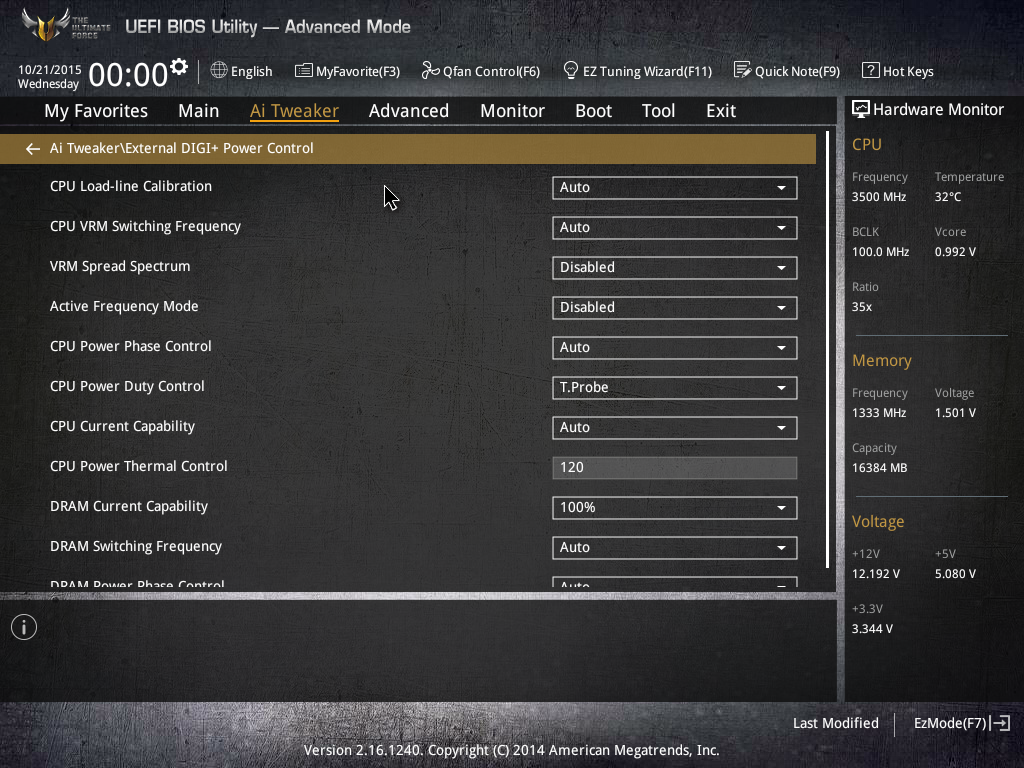
Task: Click VRM Spread Spectrum label
Action: coord(120,266)
